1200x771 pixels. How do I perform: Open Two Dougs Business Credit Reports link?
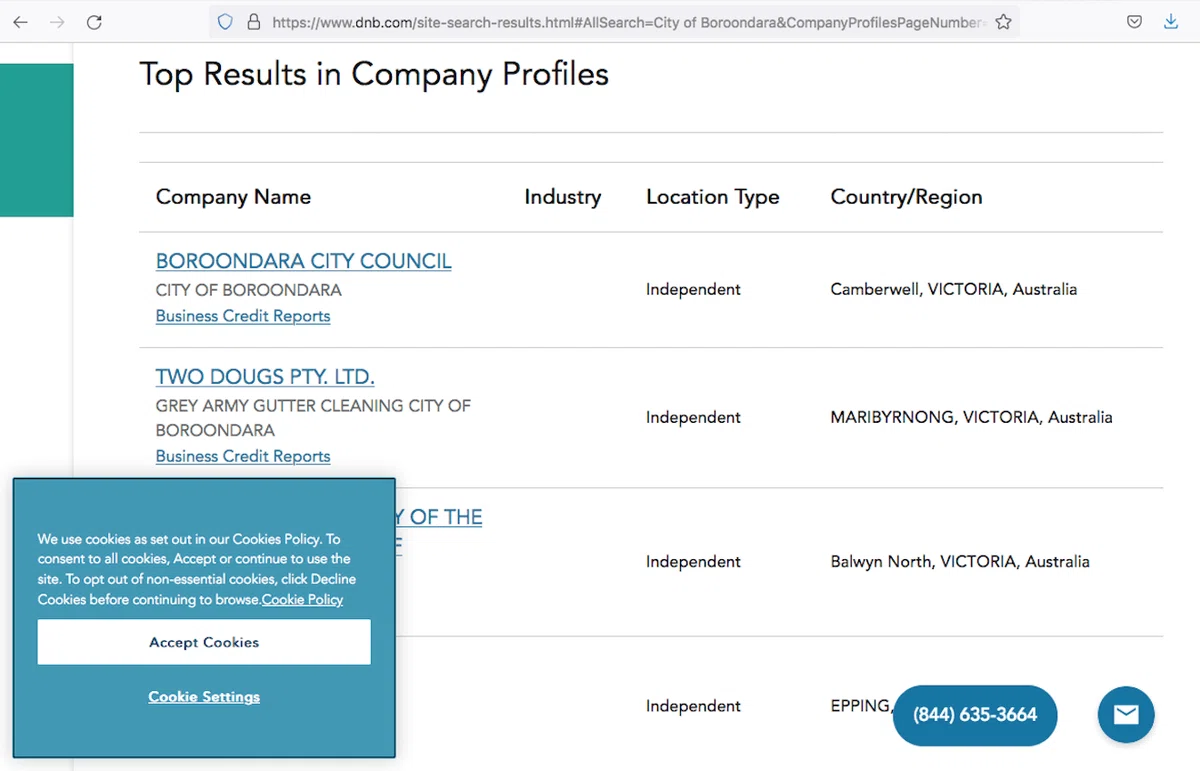pos(243,456)
